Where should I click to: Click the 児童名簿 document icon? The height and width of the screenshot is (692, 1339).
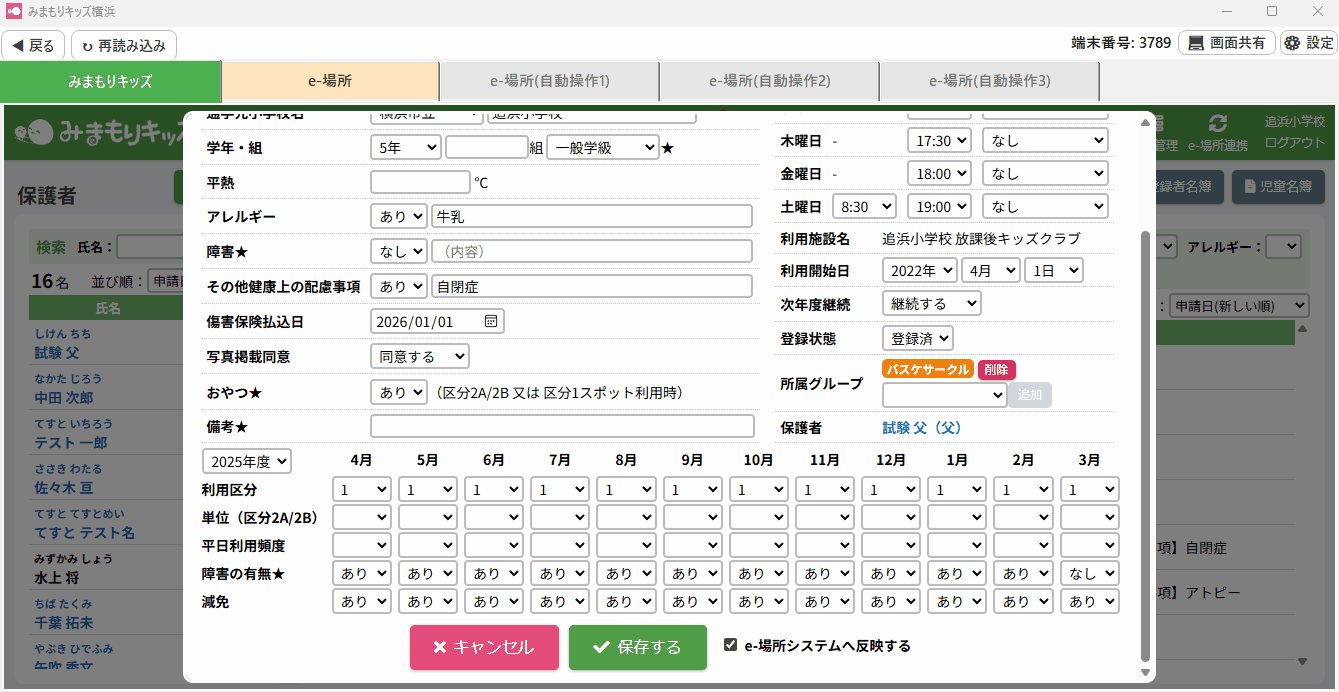point(1250,187)
